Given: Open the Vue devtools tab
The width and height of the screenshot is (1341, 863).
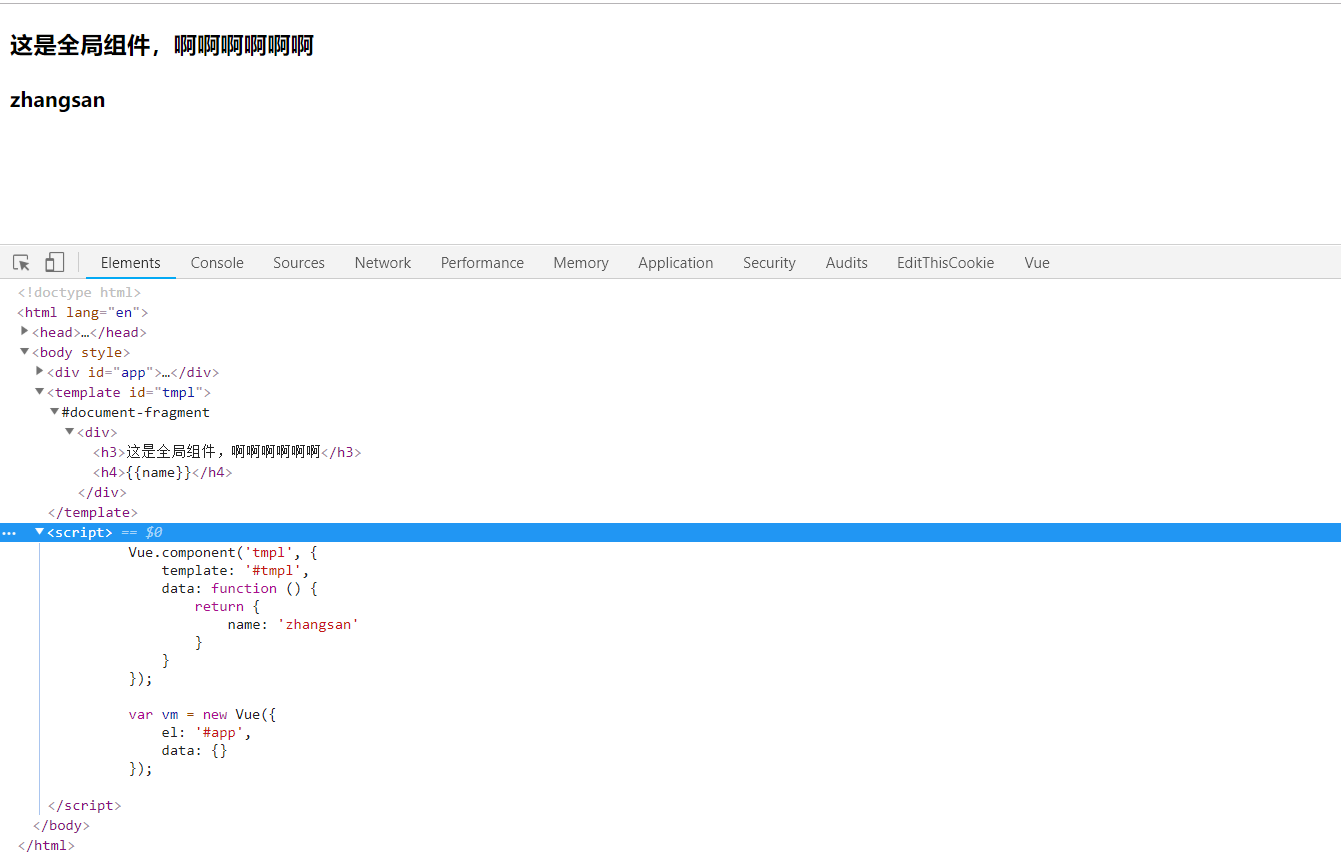Looking at the screenshot, I should coord(1037,263).
